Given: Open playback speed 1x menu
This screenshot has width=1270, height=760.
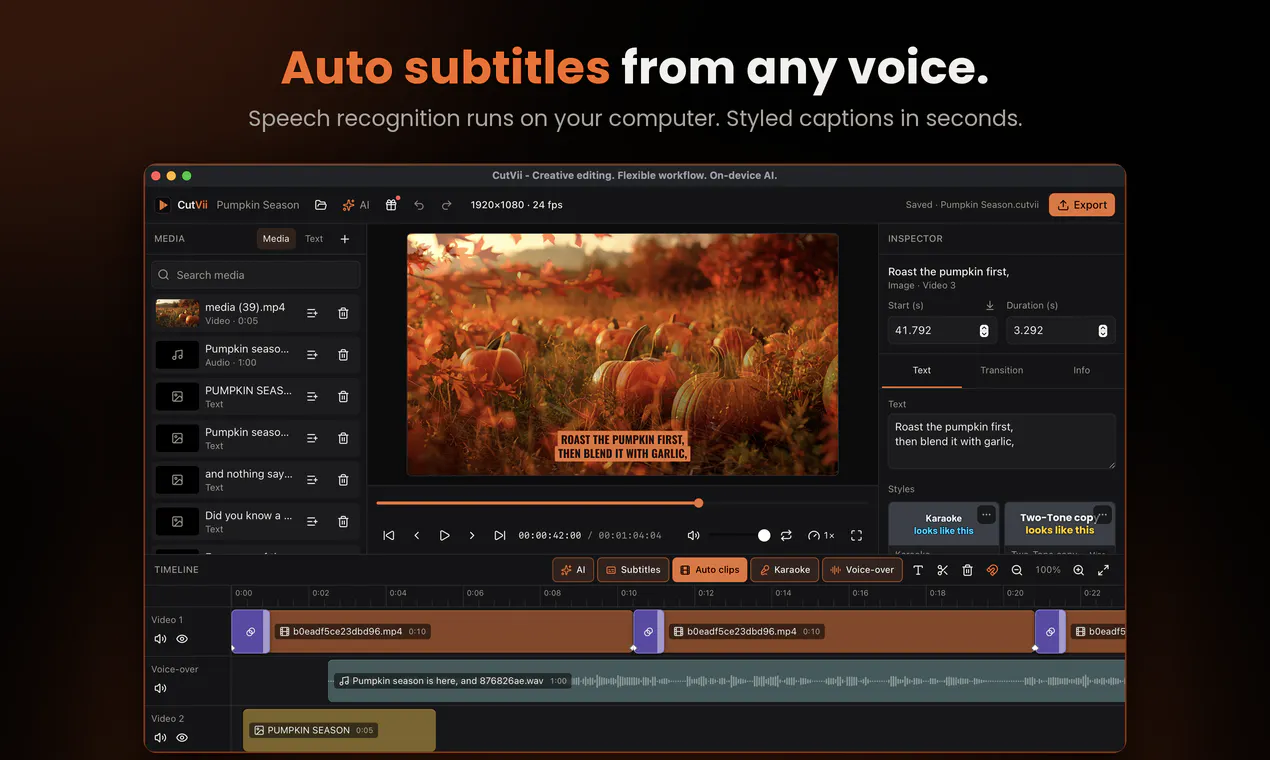Looking at the screenshot, I should click(821, 536).
